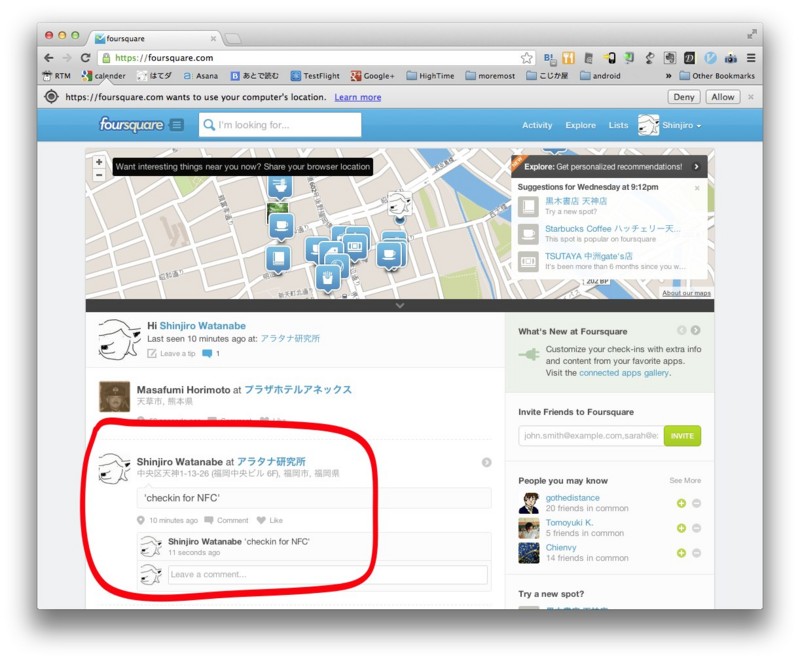This screenshot has width=800, height=661.
Task: Open the moremost bookmarks folder
Action: [490, 76]
